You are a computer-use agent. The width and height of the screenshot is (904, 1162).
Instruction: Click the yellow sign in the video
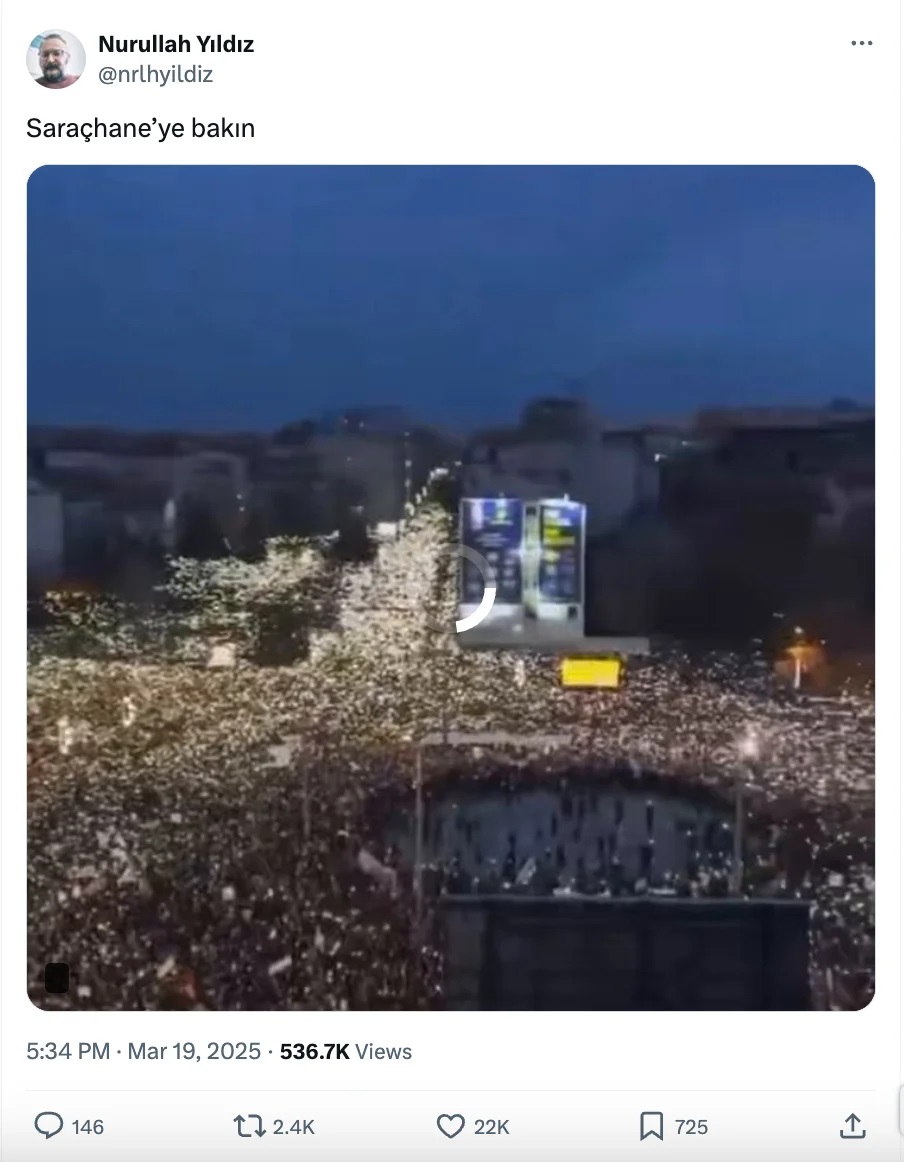pyautogui.click(x=591, y=673)
